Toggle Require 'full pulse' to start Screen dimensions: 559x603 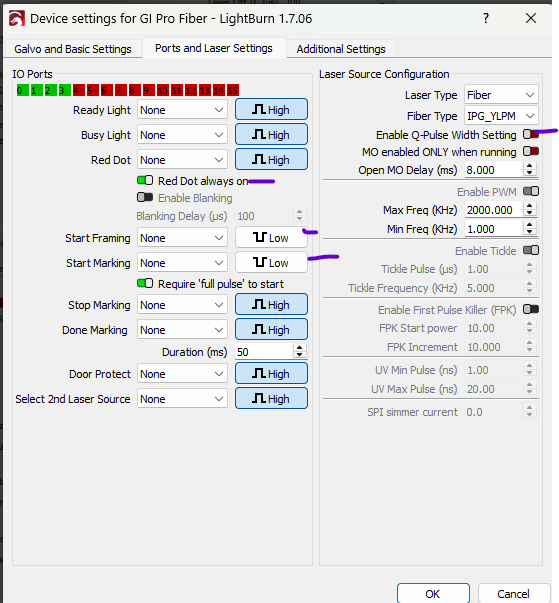(x=145, y=283)
